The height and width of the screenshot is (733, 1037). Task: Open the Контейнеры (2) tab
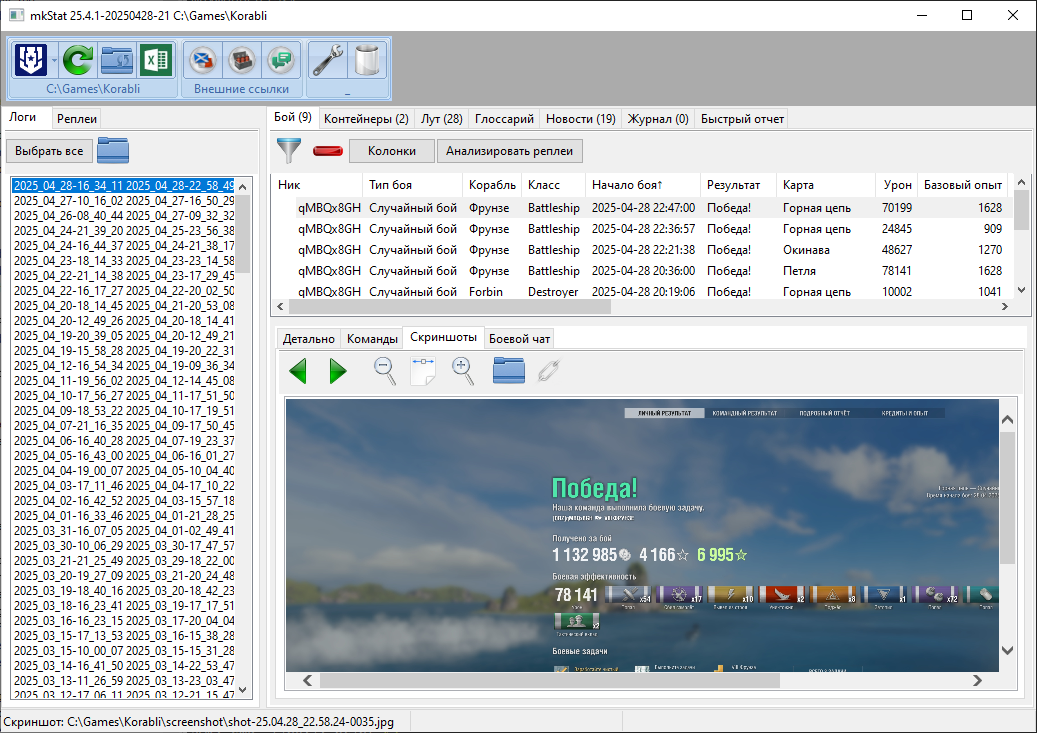(x=366, y=118)
